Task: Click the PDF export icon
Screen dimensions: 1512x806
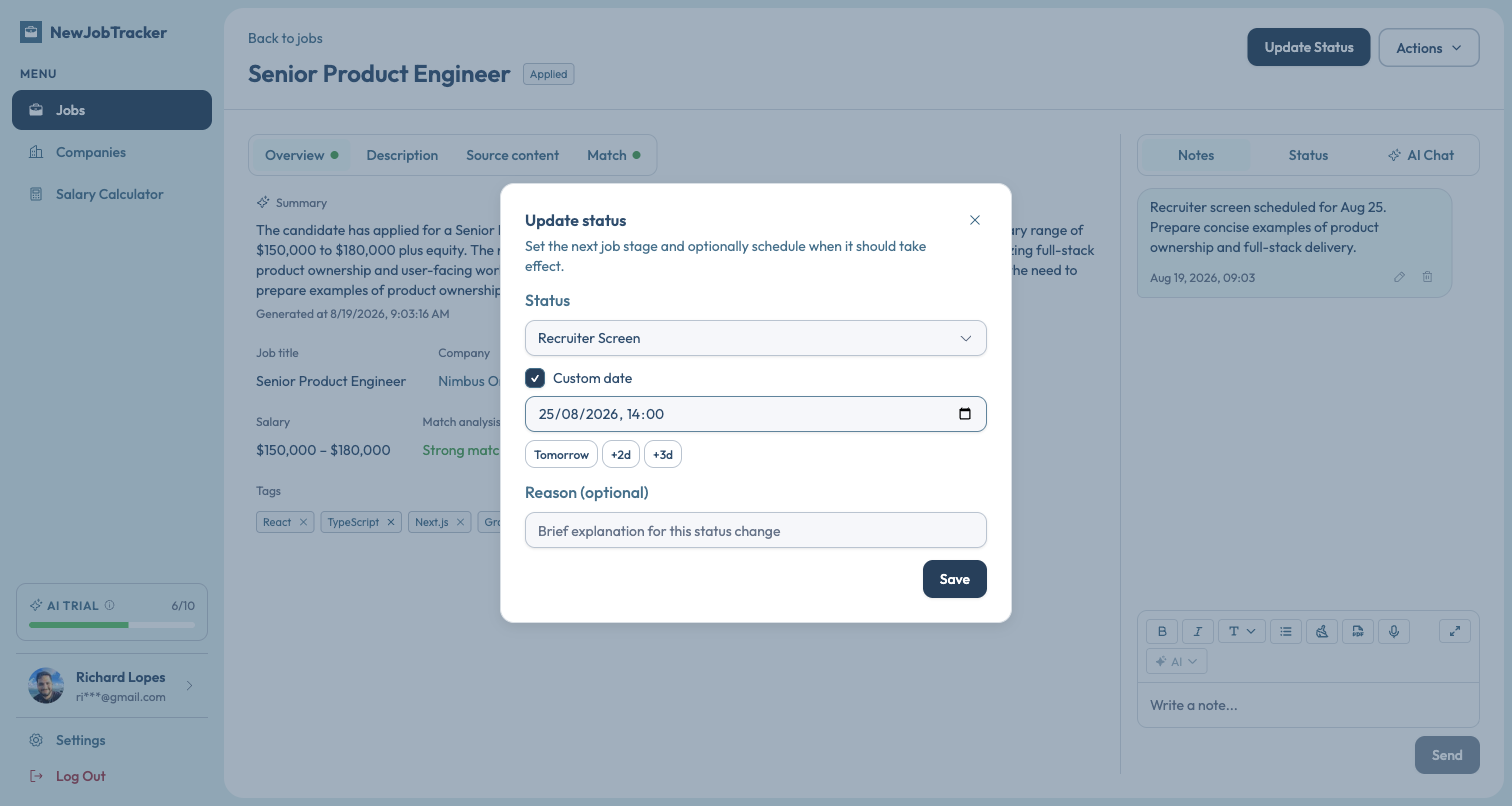Action: pyautogui.click(x=1358, y=631)
